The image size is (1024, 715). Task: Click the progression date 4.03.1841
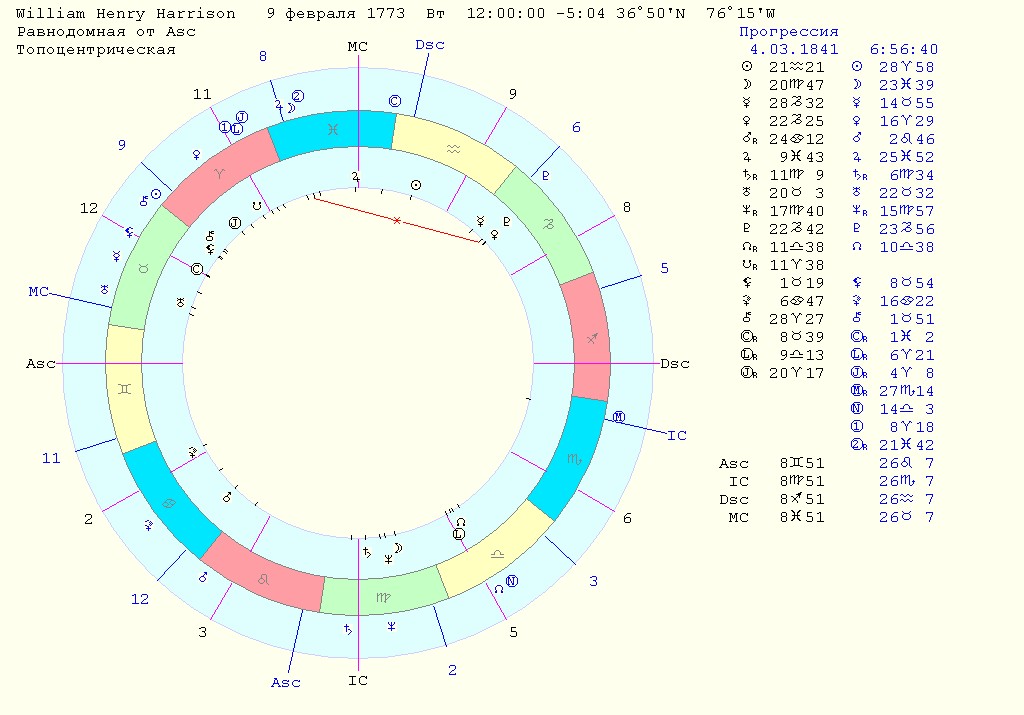pyautogui.click(x=793, y=50)
